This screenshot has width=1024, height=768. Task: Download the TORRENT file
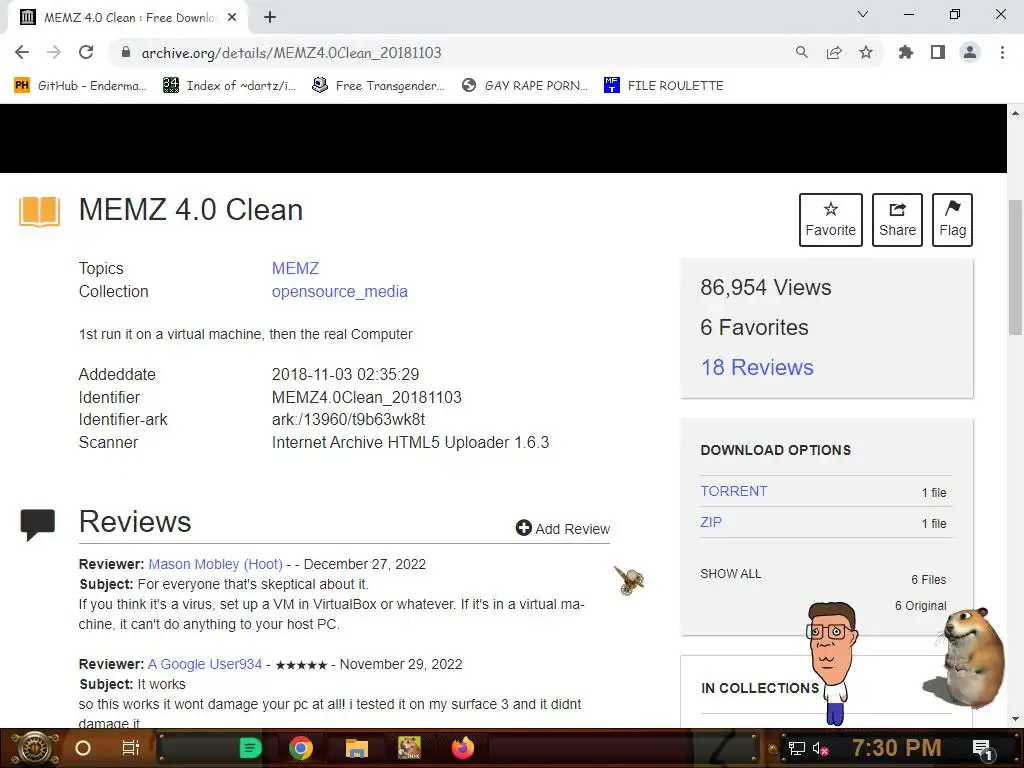733,491
